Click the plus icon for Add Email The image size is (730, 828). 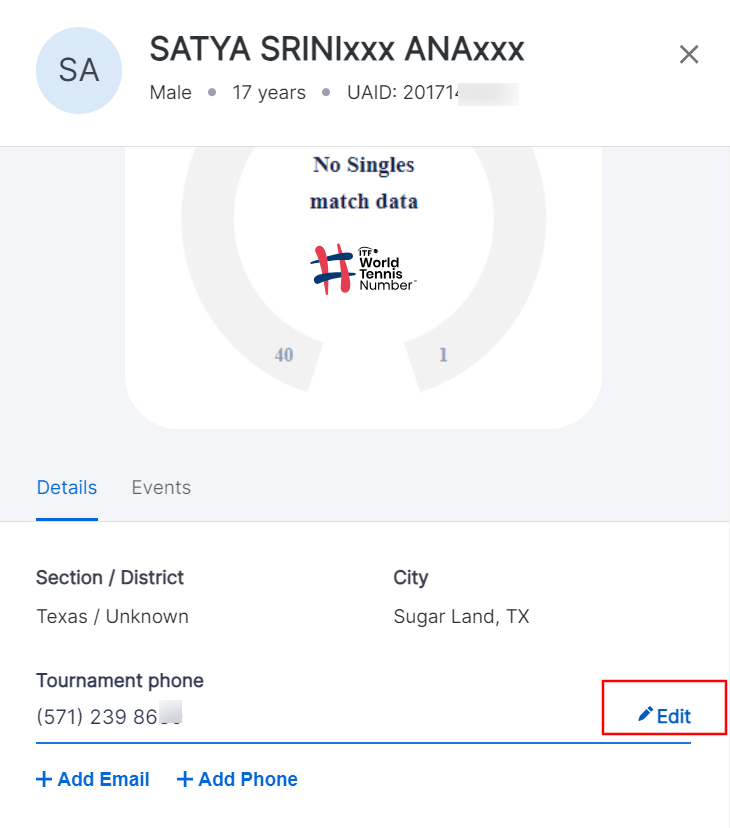44,779
